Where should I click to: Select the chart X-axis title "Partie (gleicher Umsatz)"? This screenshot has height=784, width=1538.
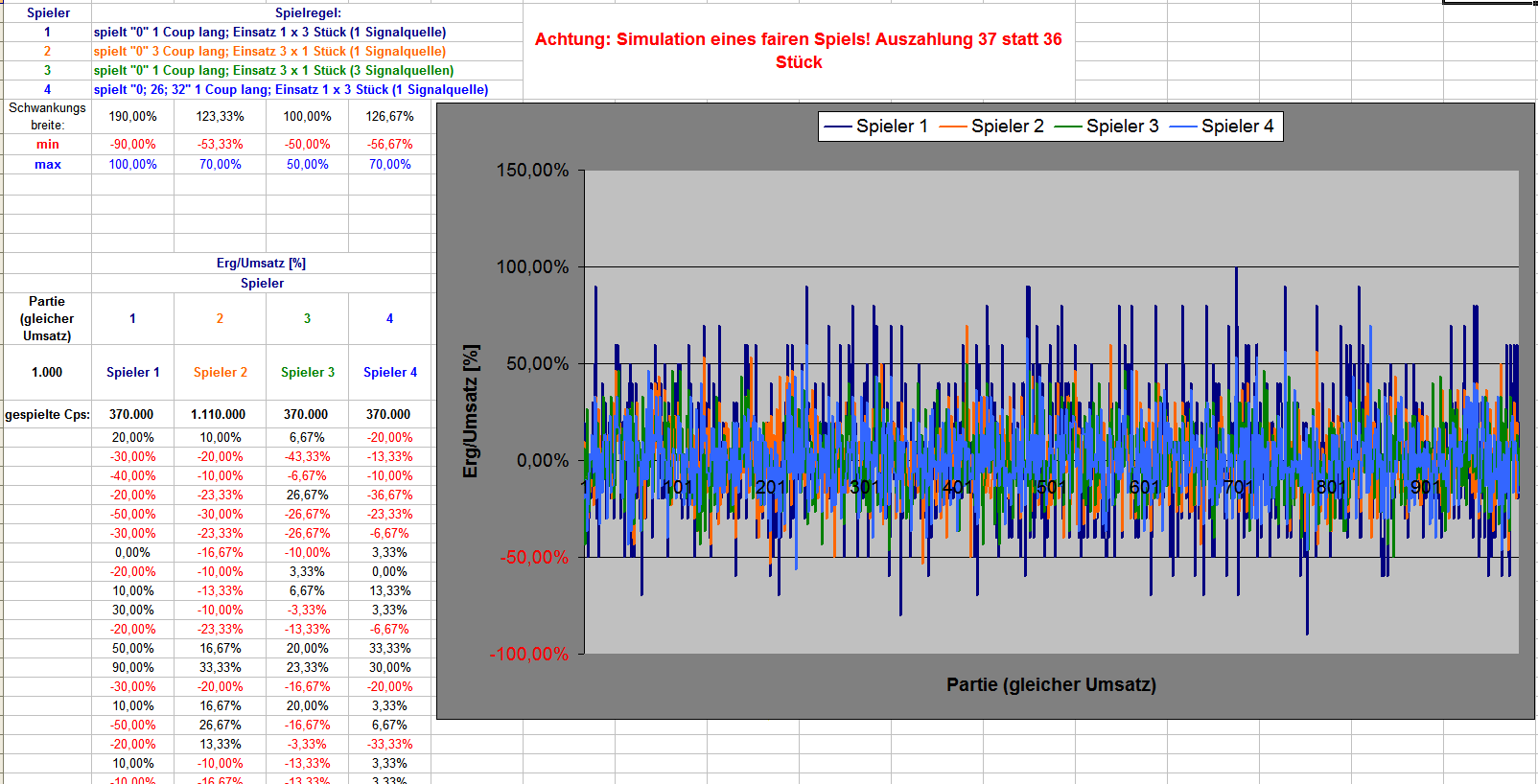click(x=1051, y=684)
